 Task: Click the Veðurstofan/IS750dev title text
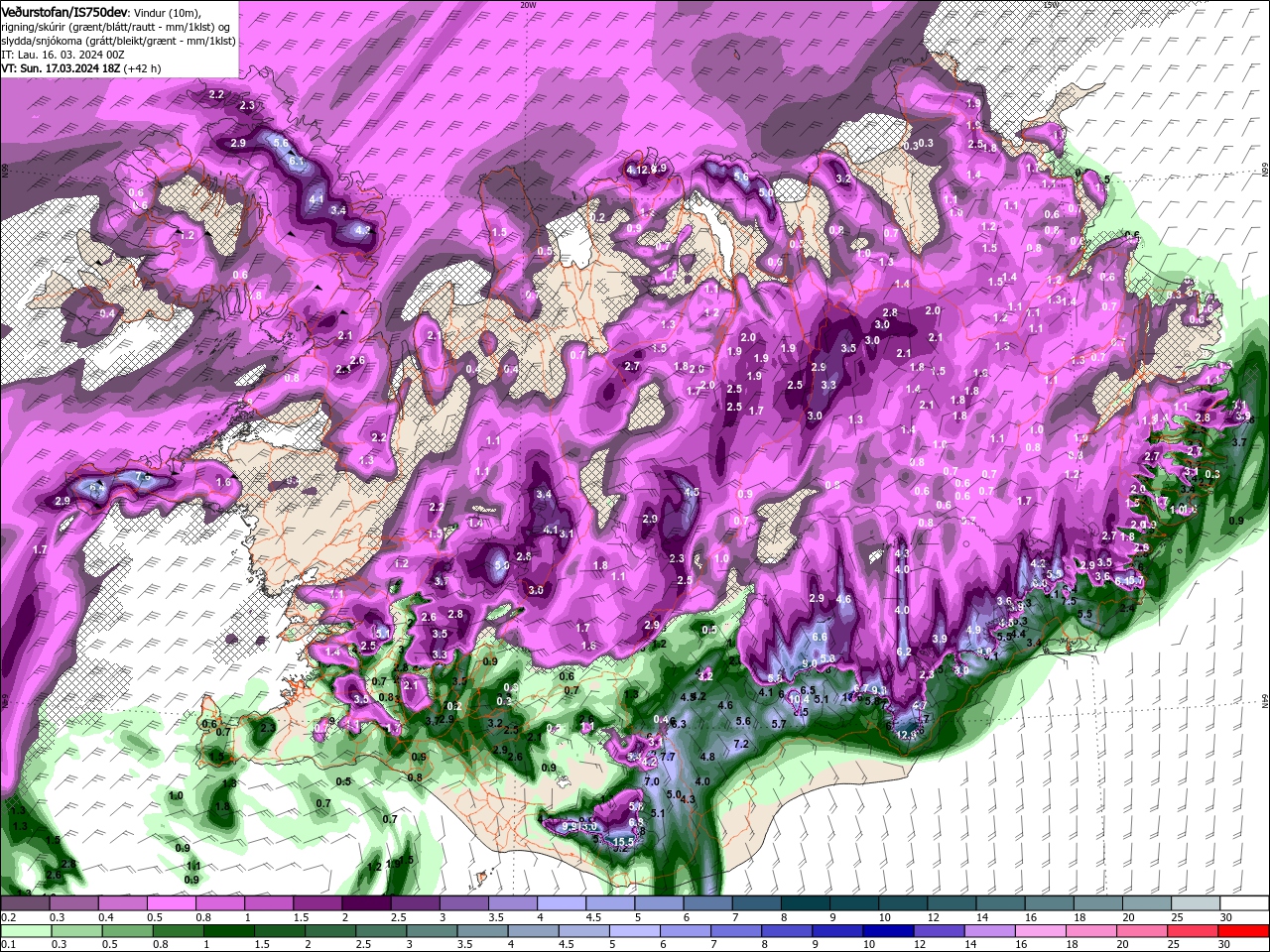coord(64,11)
